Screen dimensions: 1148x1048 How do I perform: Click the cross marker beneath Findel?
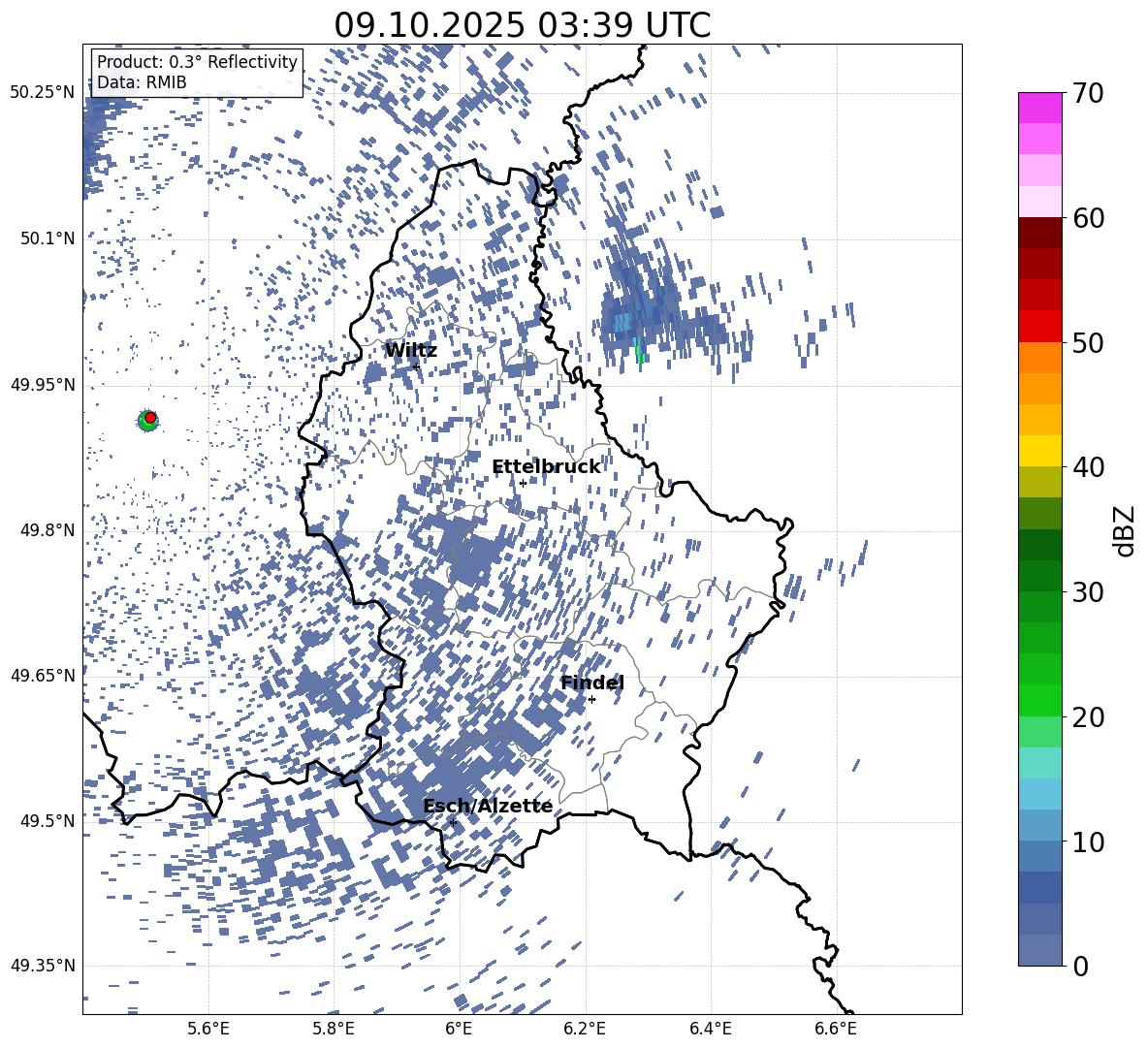[x=591, y=700]
